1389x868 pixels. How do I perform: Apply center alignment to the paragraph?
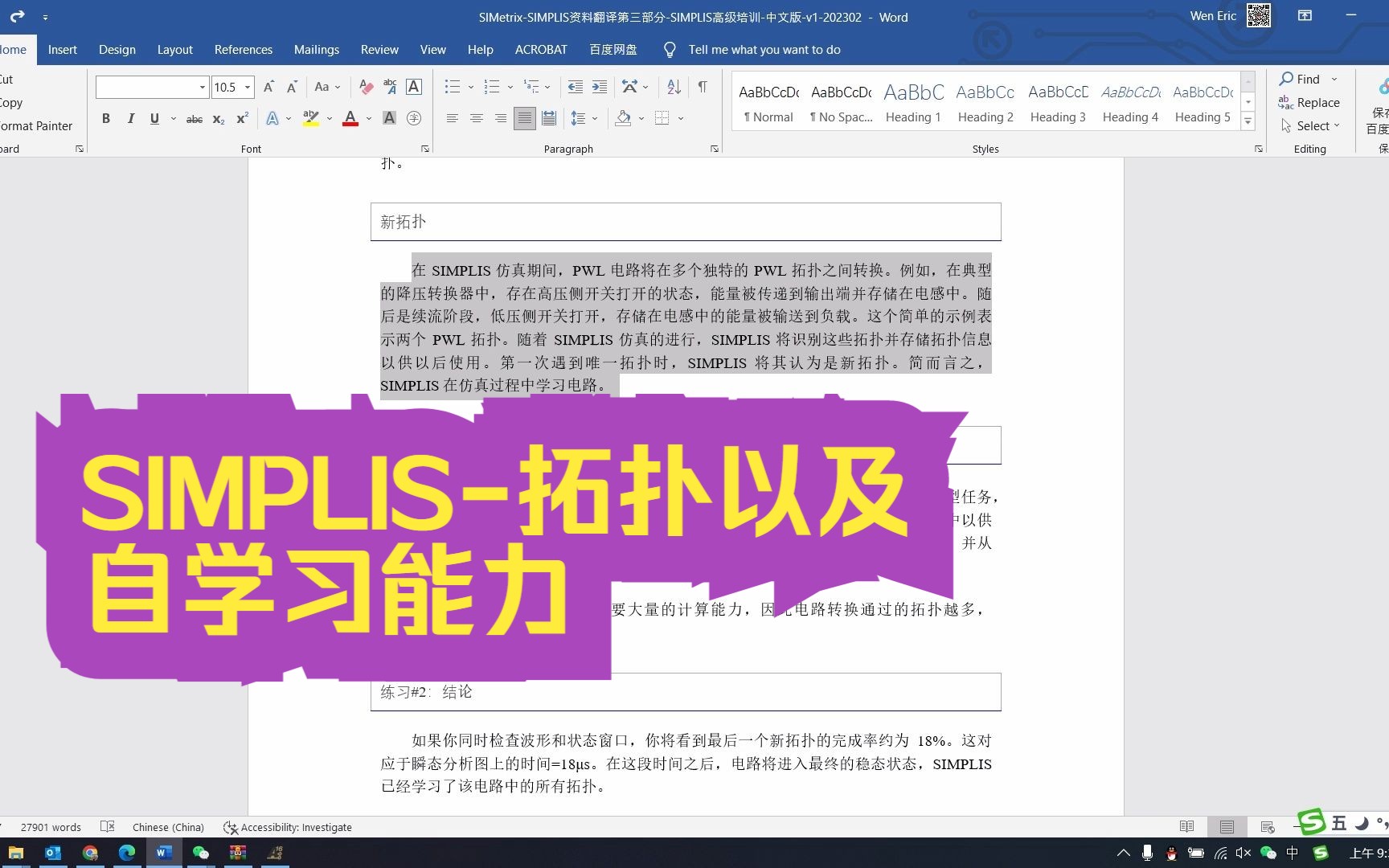477,118
